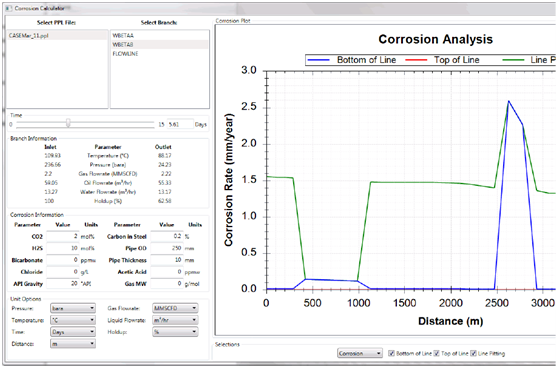Click Top of Line legend entry
The image size is (558, 368).
[x=443, y=60]
